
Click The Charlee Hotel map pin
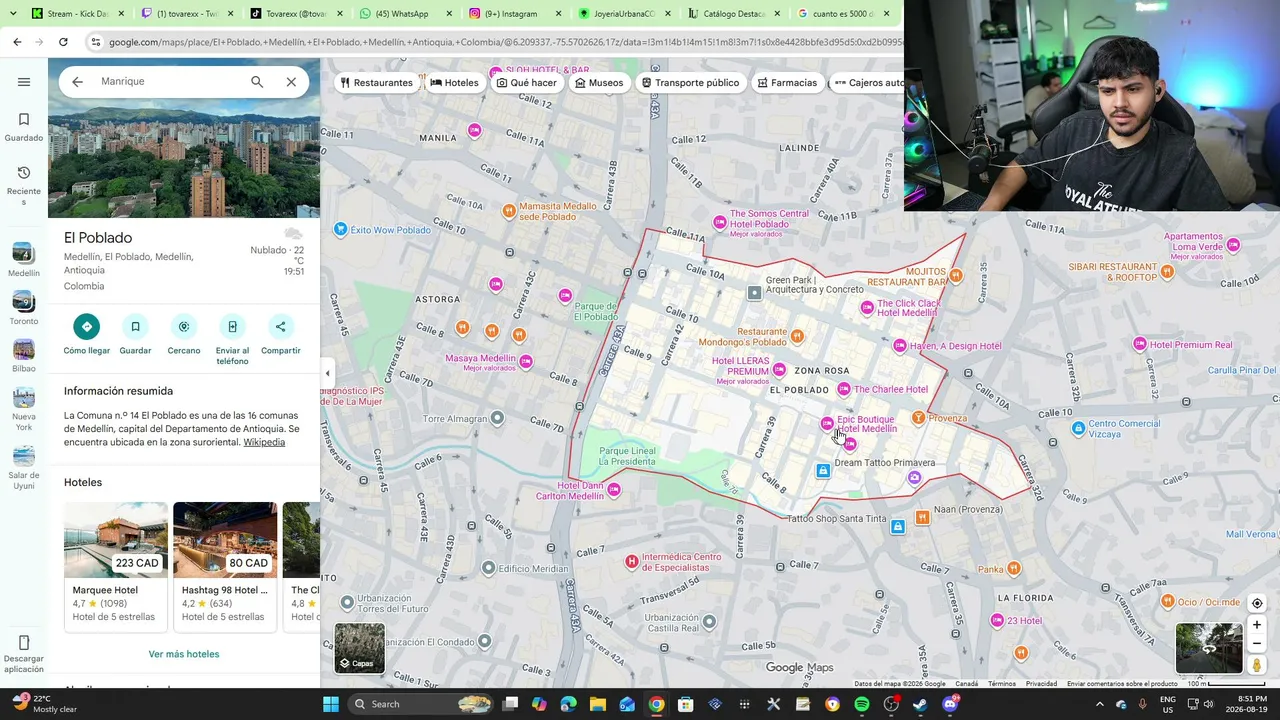844,389
